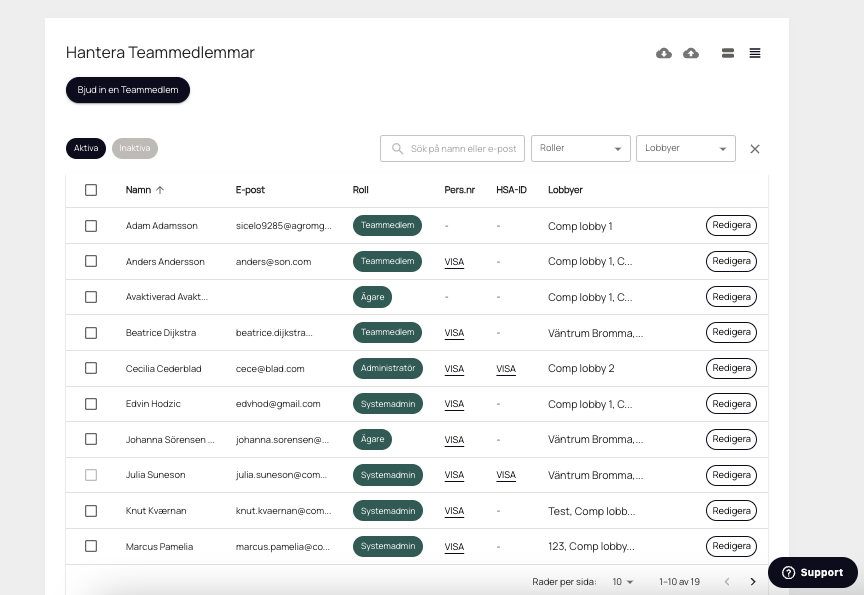The width and height of the screenshot is (864, 595).
Task: Open the Support help widget
Action: tap(813, 572)
